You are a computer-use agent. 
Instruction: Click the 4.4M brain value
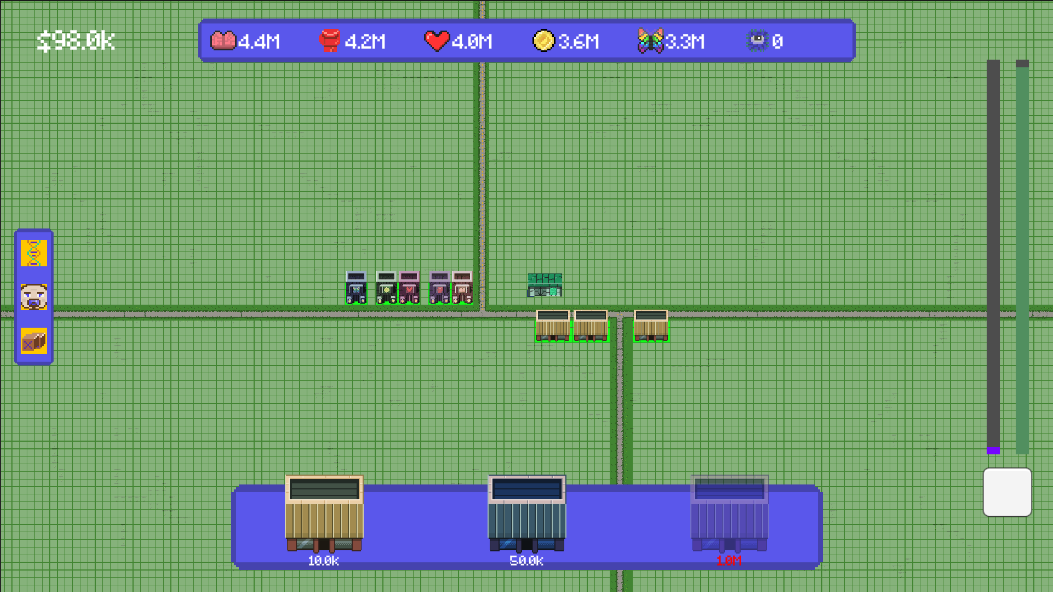(x=259, y=42)
